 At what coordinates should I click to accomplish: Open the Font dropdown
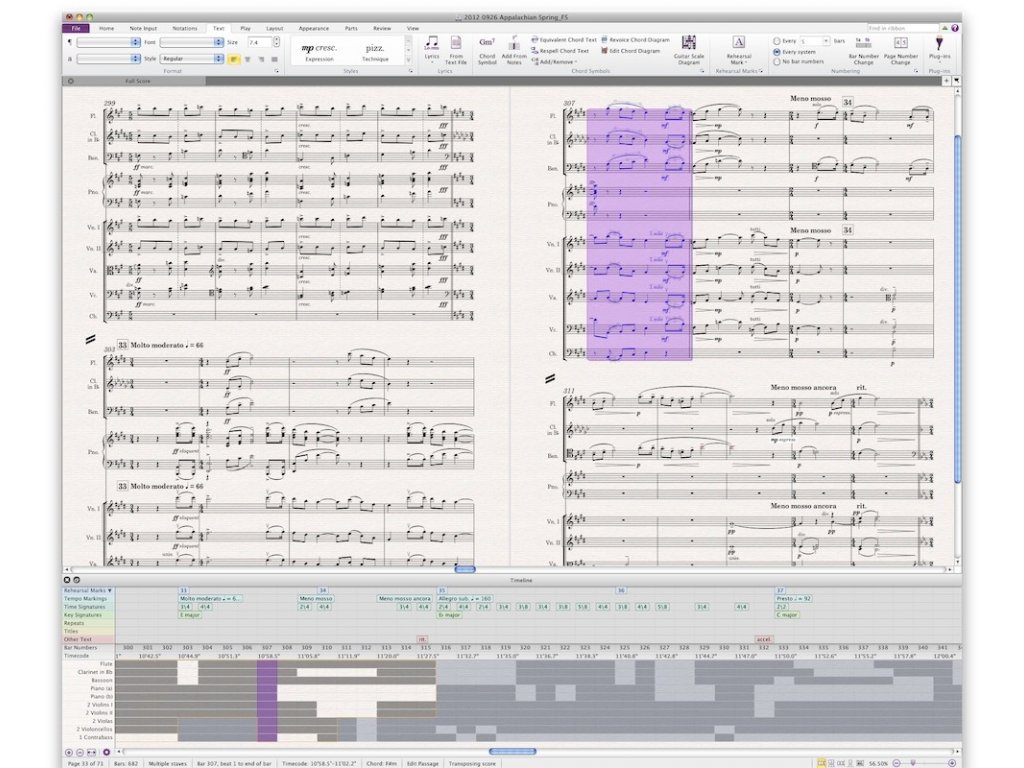pyautogui.click(x=191, y=42)
